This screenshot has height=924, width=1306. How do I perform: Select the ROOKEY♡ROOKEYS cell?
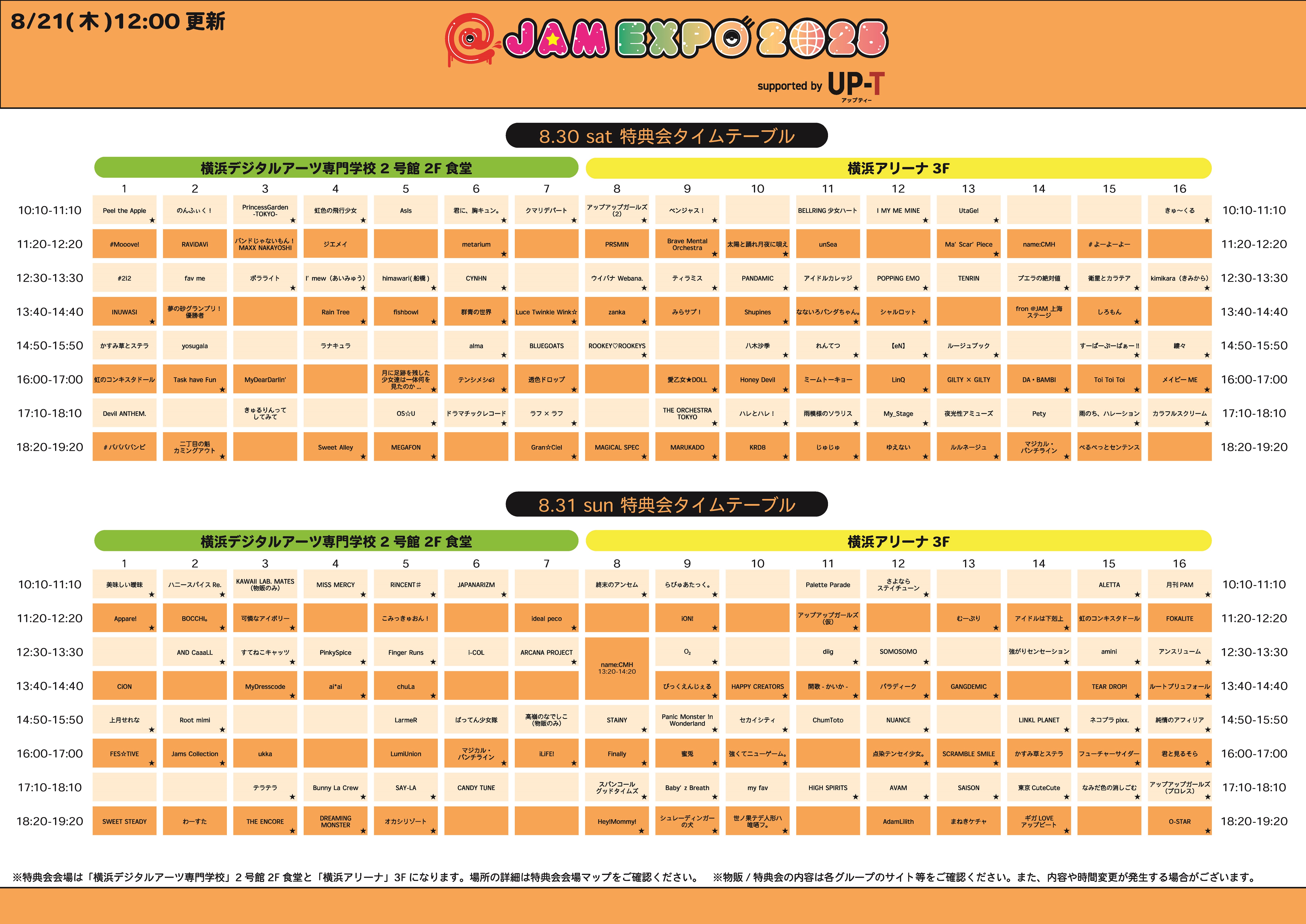point(617,345)
